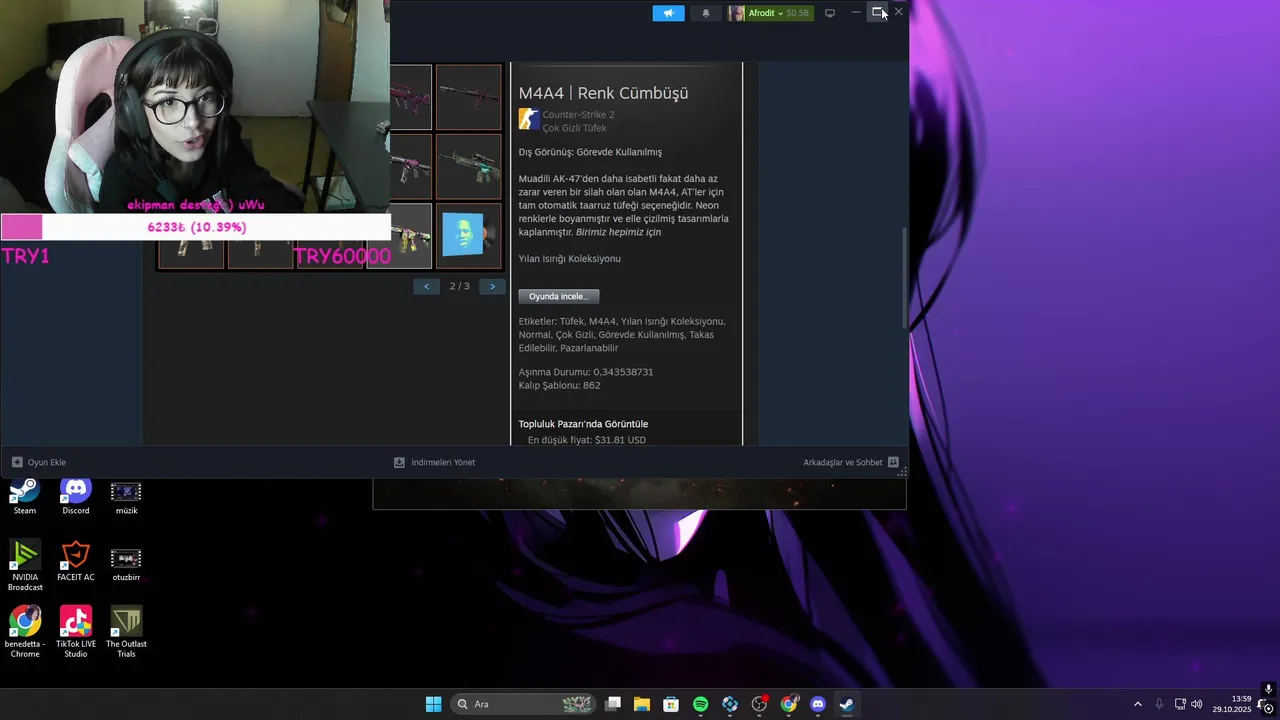The width and height of the screenshot is (1280, 720).
Task: Enter Big Picture mode via monitor icon
Action: [830, 13]
